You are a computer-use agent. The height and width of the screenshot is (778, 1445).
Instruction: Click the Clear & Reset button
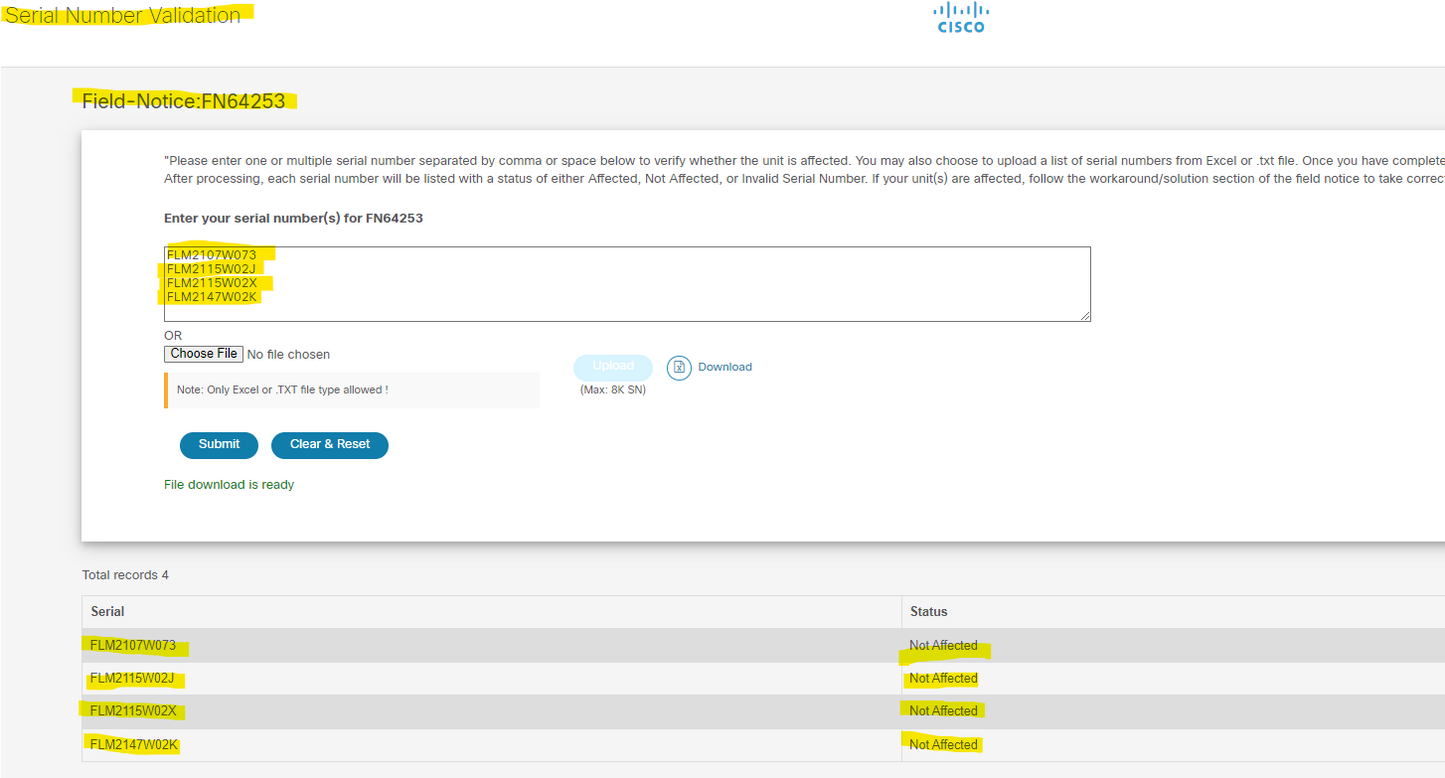coord(330,445)
